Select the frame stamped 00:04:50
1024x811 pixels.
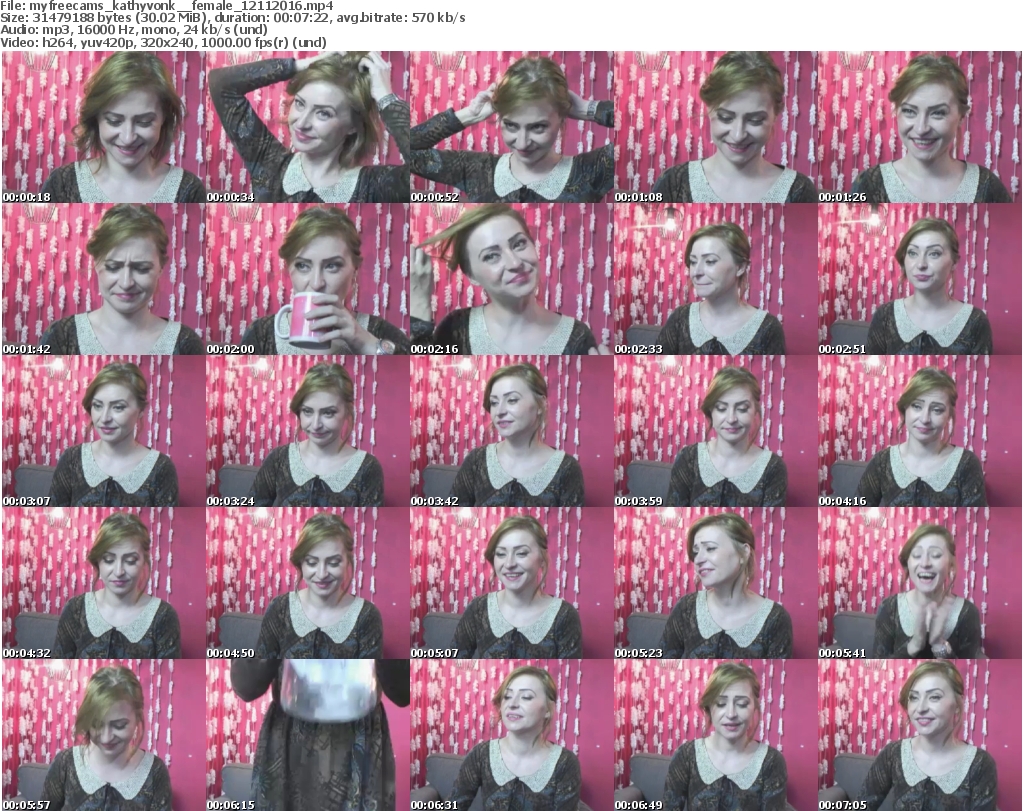click(x=307, y=583)
